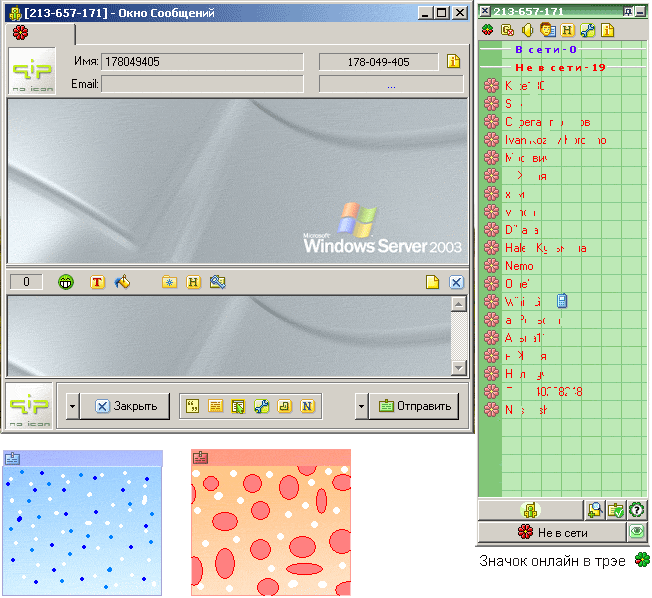
Task: Click the blue skin preview thumbnail
Action: coord(82,523)
